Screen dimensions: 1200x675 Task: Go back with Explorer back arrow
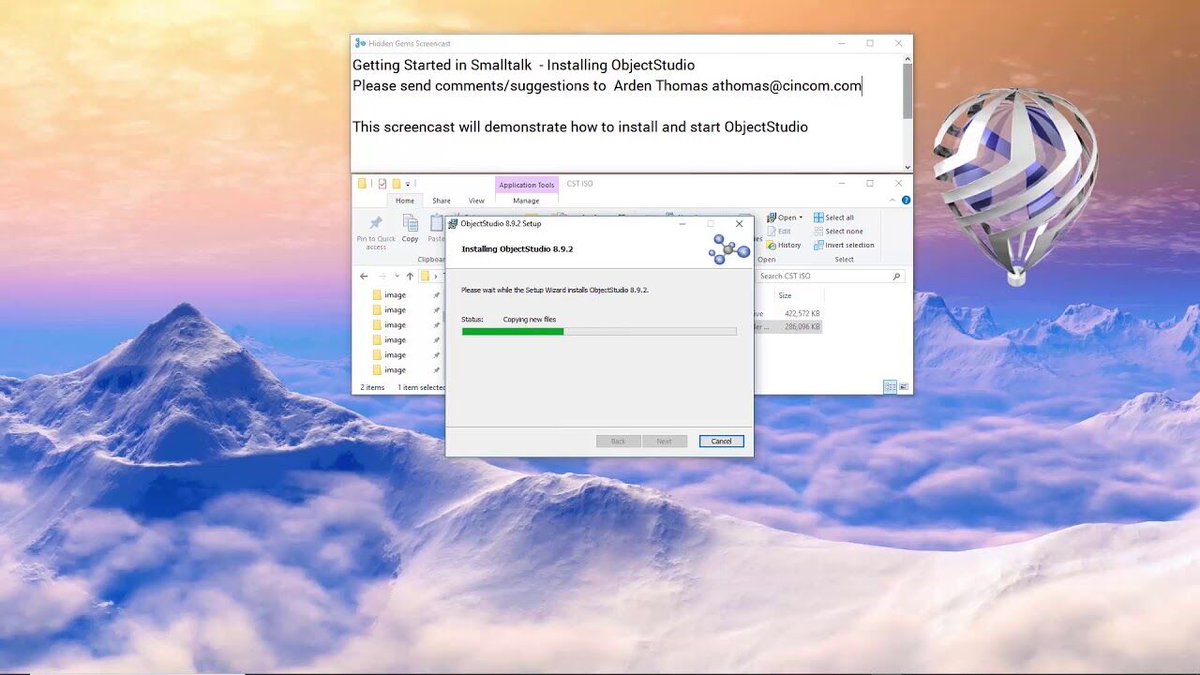click(x=364, y=276)
